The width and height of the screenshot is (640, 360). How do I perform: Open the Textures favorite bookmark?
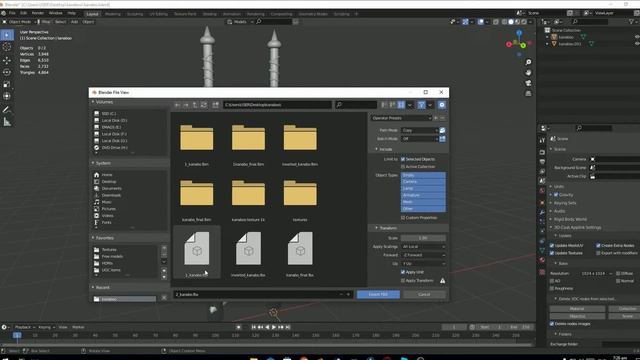click(109, 249)
